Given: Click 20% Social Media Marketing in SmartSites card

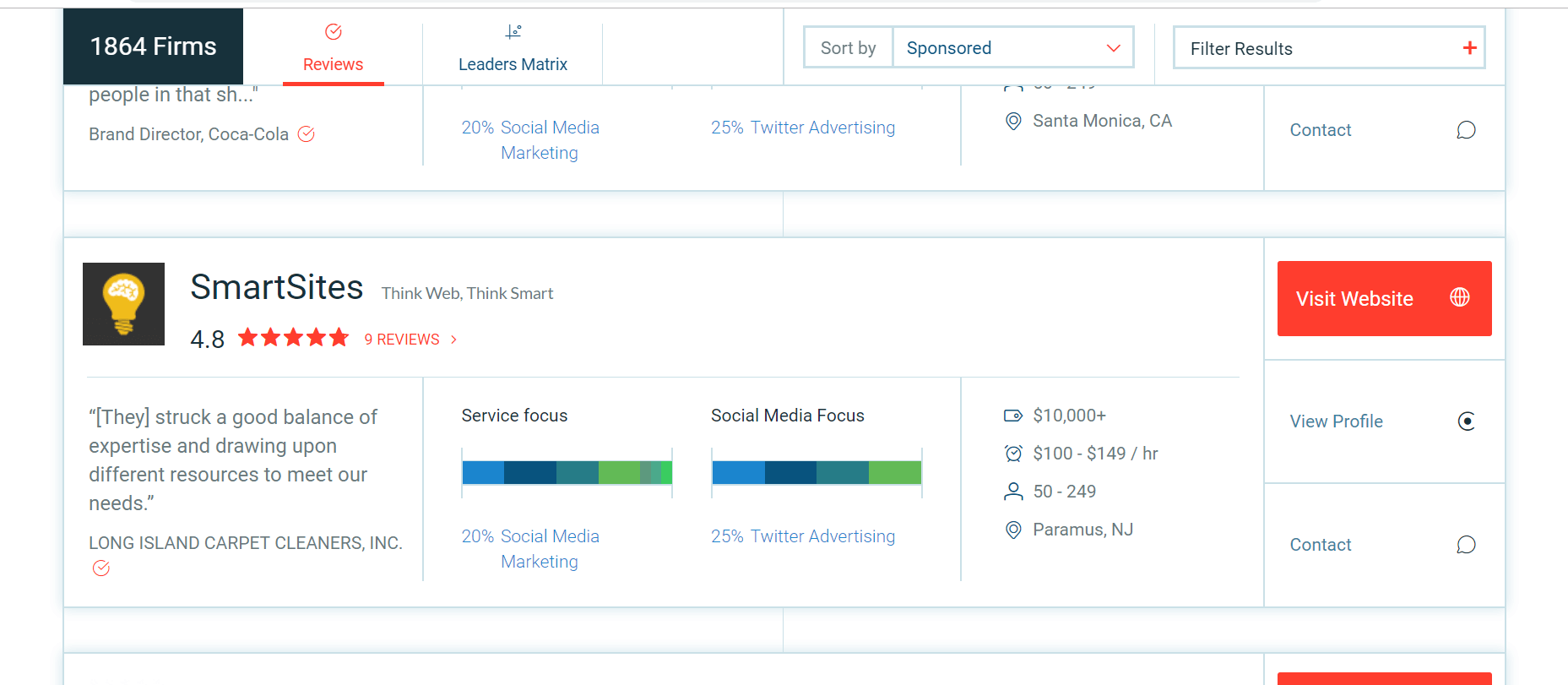Looking at the screenshot, I should coord(530,549).
